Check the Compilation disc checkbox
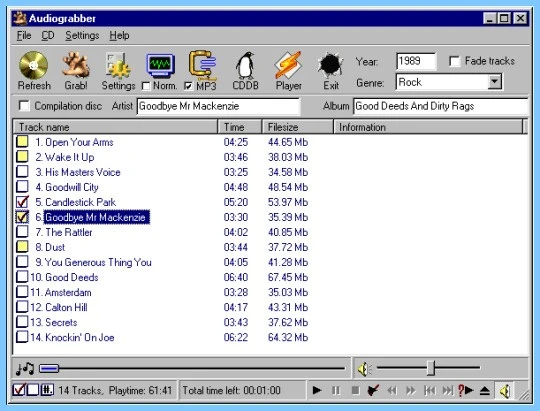Viewport: 540px width, 411px height. click(x=24, y=106)
